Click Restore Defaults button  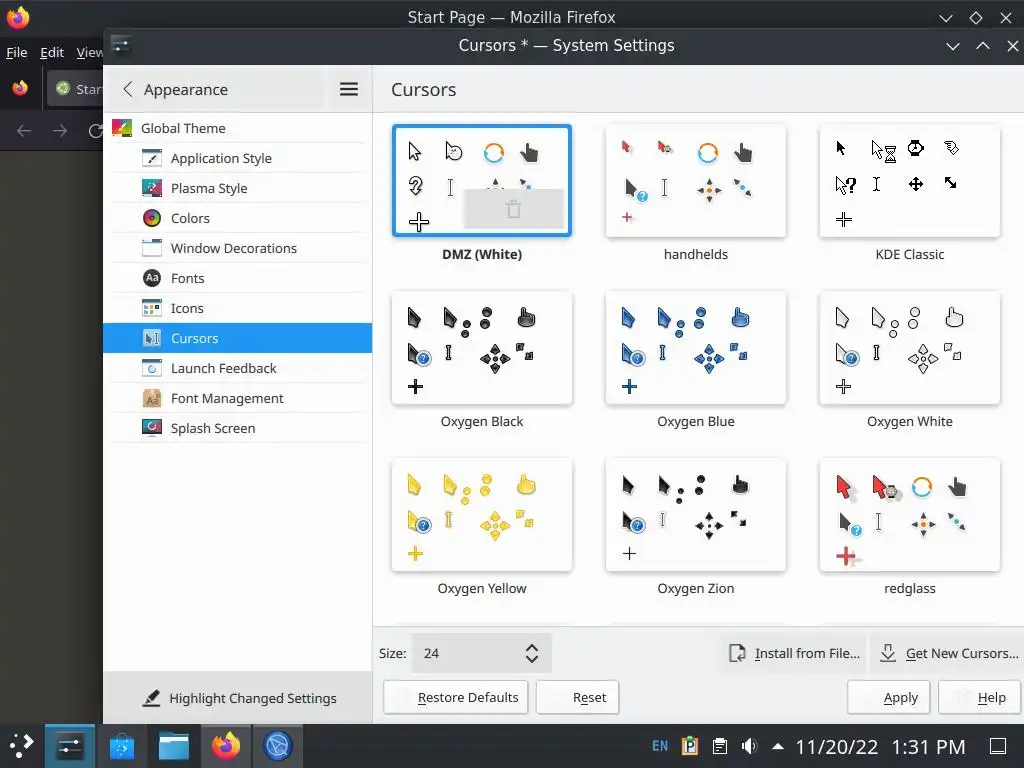pos(456,697)
